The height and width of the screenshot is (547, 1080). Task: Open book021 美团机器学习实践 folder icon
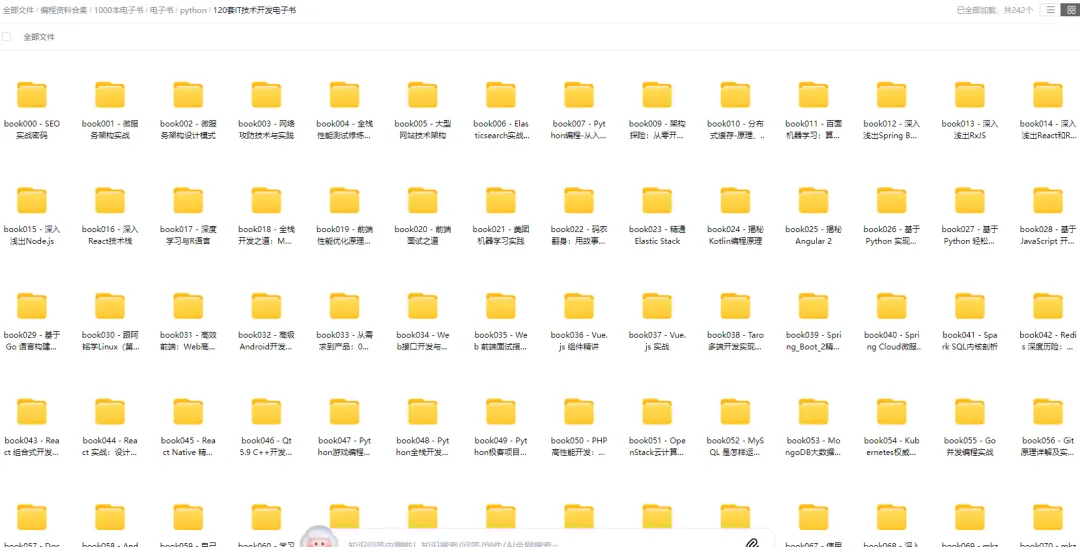coord(501,200)
